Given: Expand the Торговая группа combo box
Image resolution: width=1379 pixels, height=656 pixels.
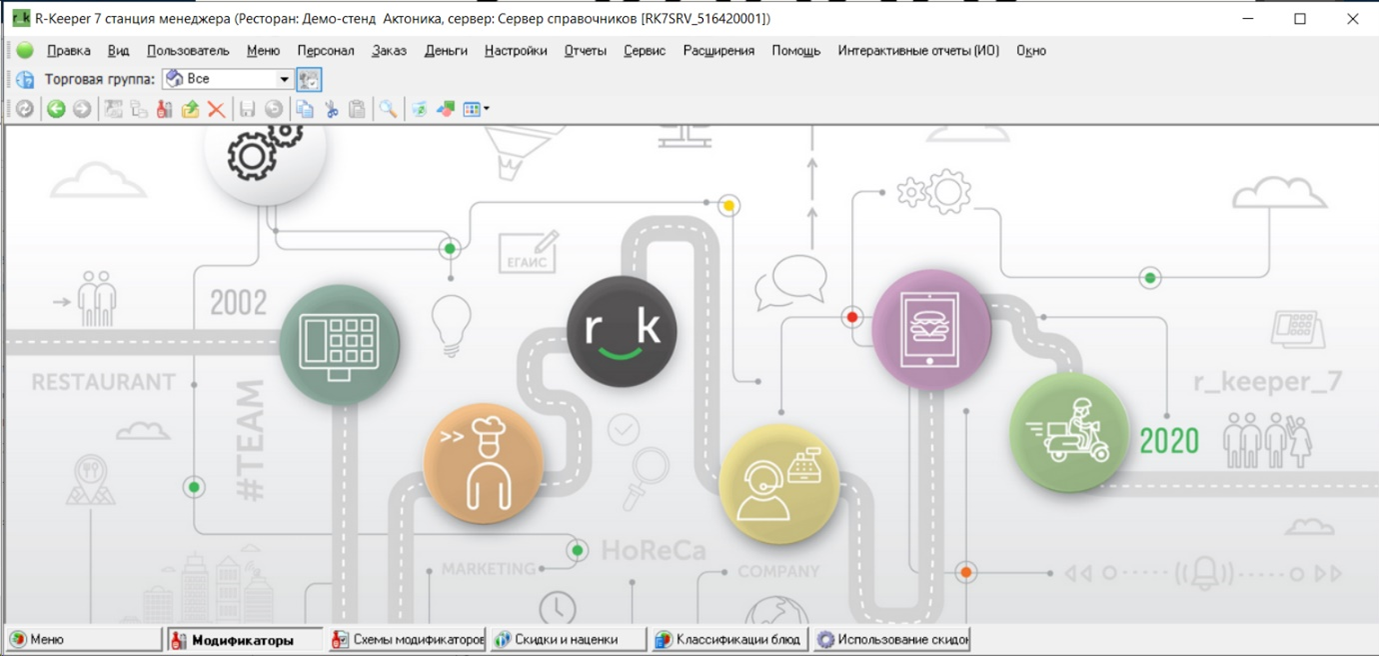Looking at the screenshot, I should point(284,79).
